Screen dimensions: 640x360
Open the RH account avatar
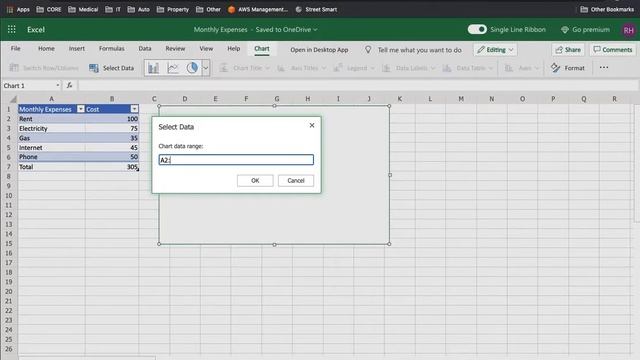[629, 30]
